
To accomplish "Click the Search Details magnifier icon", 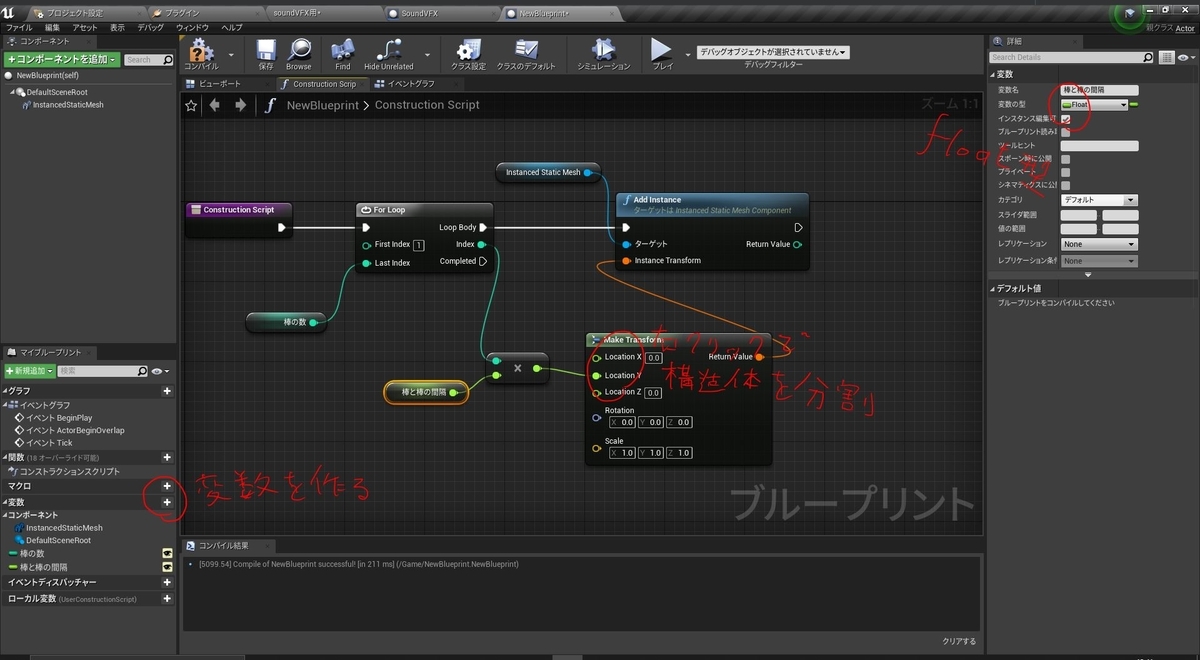I will click(x=1149, y=57).
